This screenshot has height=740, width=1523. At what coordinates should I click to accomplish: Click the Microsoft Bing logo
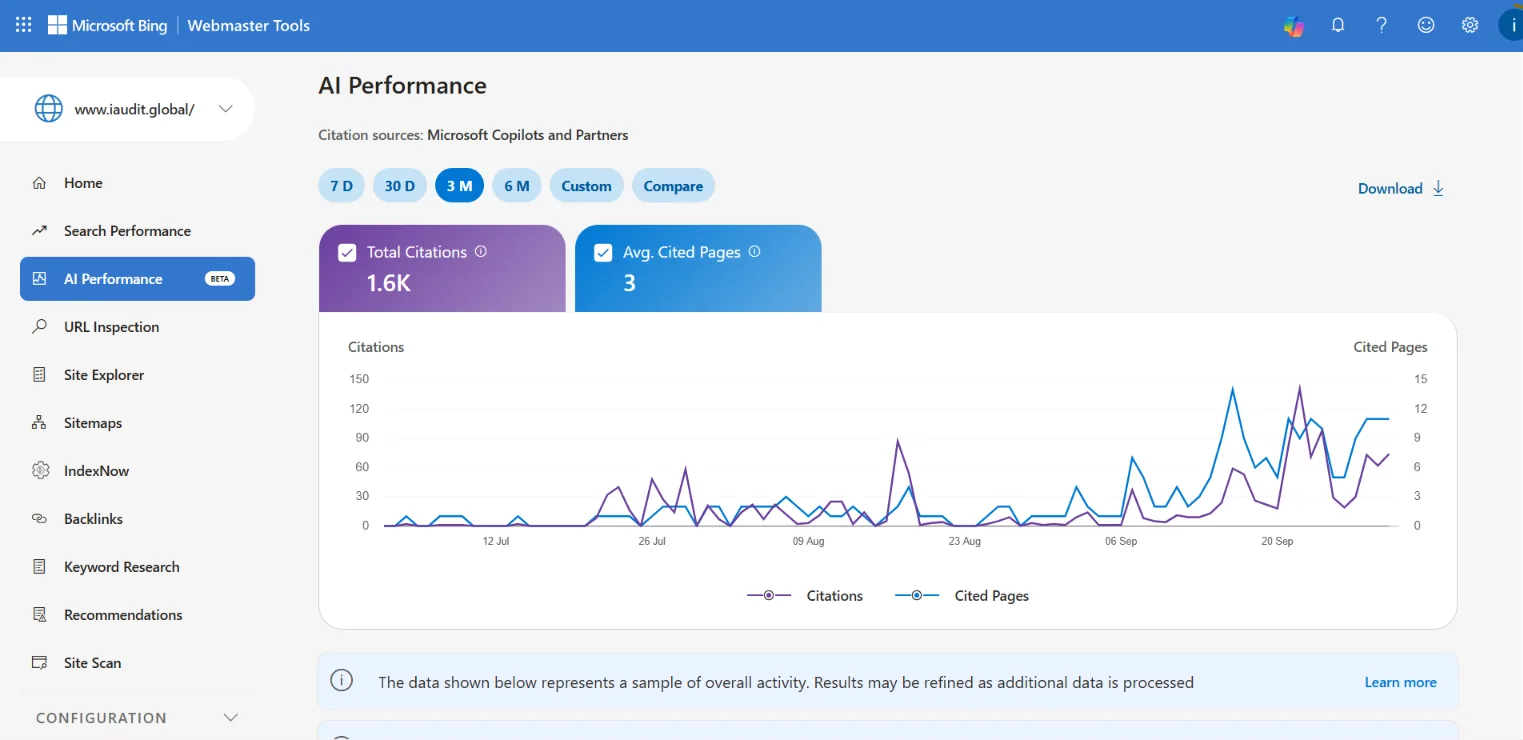[x=107, y=25]
